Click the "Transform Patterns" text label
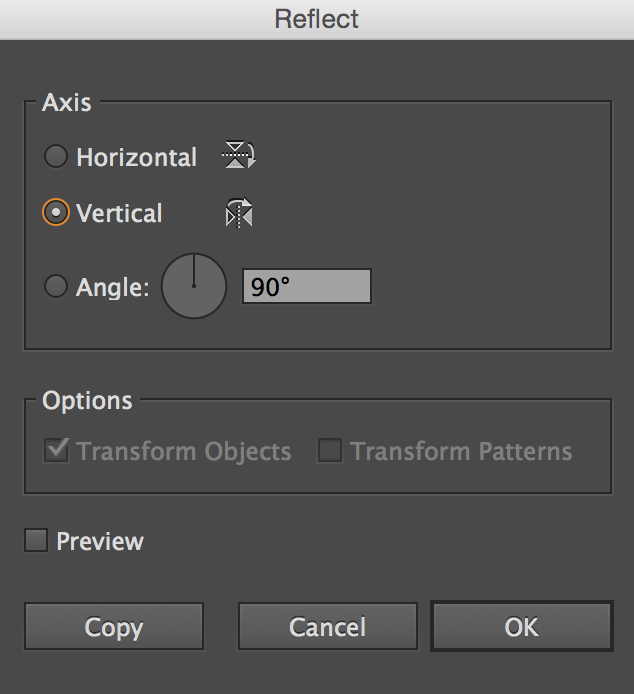 coord(461,451)
